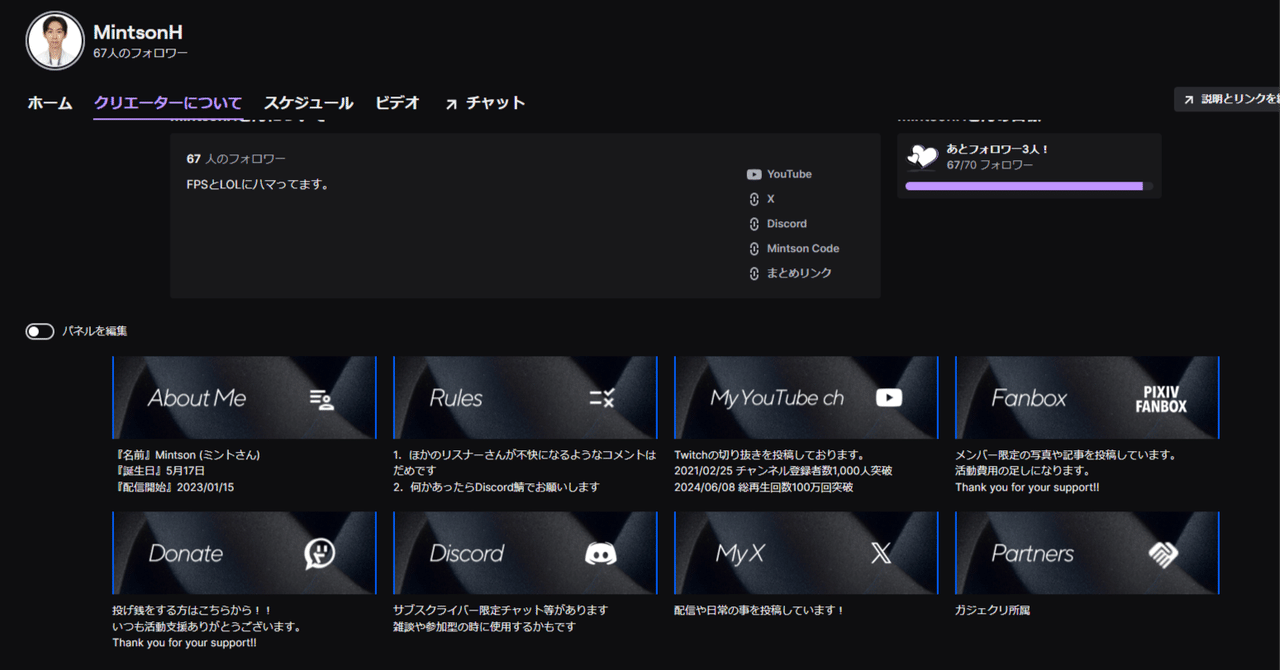This screenshot has width=1280, height=670.
Task: Select the ホーム tab
Action: 49,102
